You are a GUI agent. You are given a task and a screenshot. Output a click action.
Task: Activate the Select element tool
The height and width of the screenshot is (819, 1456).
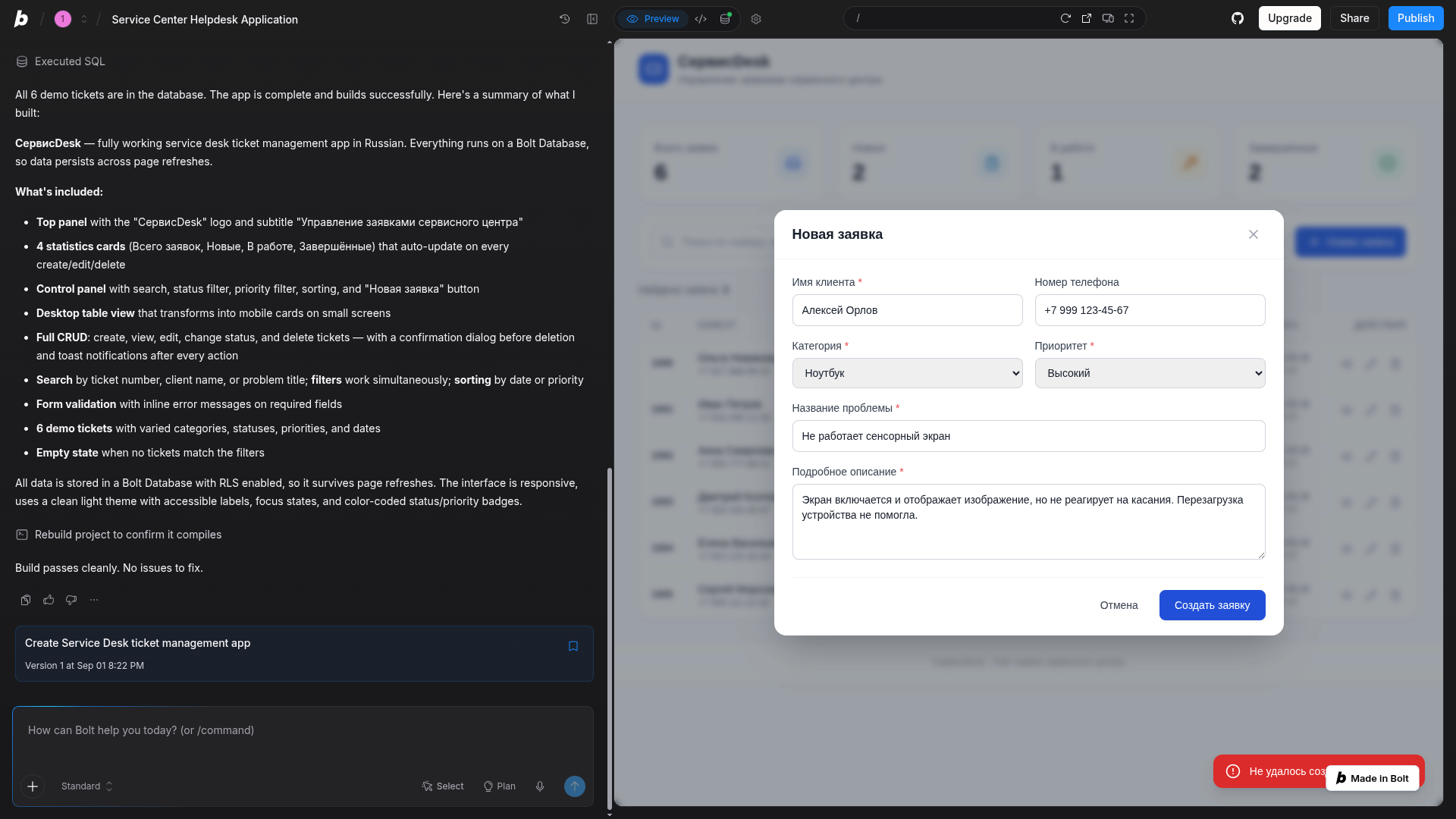pyautogui.click(x=443, y=786)
